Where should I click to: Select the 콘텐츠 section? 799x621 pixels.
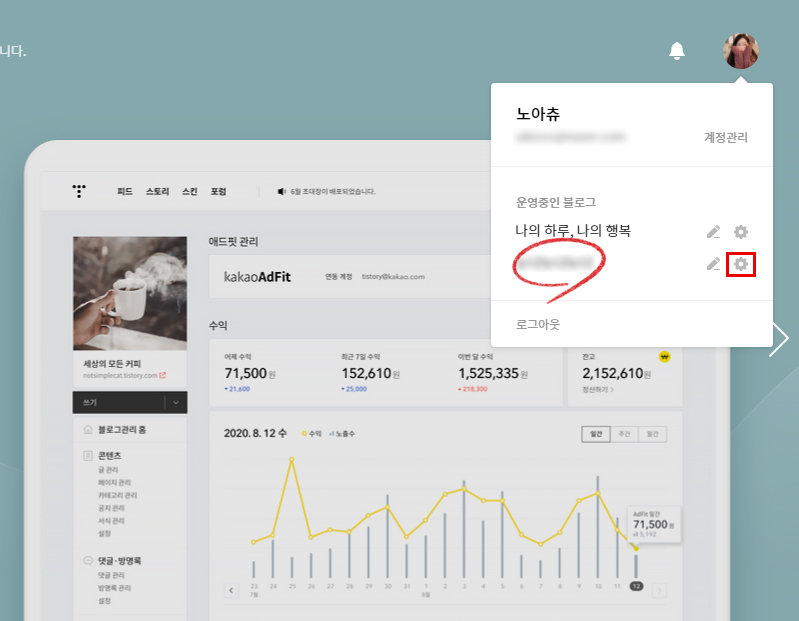tap(110, 455)
